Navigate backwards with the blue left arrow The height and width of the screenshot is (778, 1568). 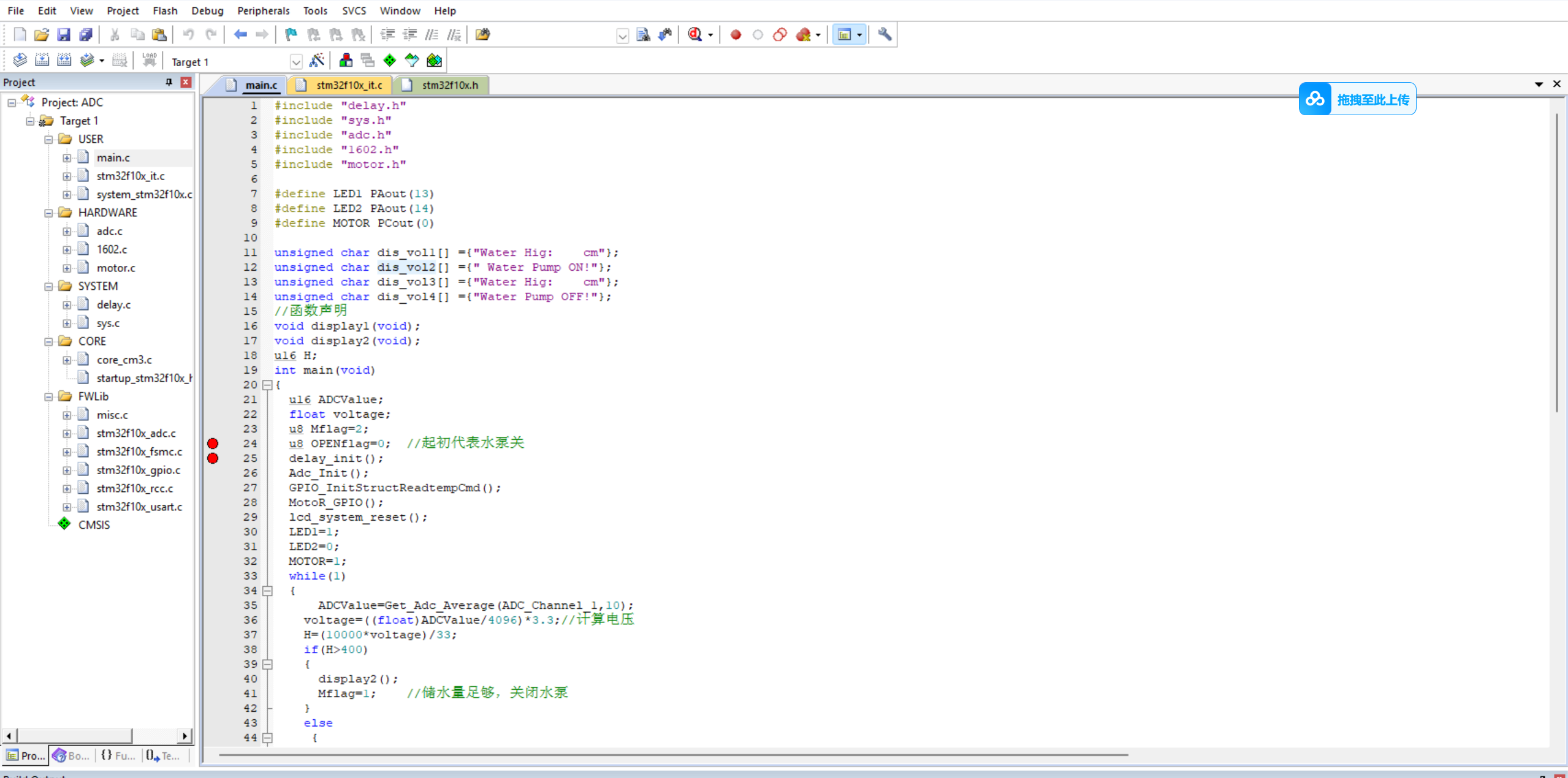click(x=240, y=34)
